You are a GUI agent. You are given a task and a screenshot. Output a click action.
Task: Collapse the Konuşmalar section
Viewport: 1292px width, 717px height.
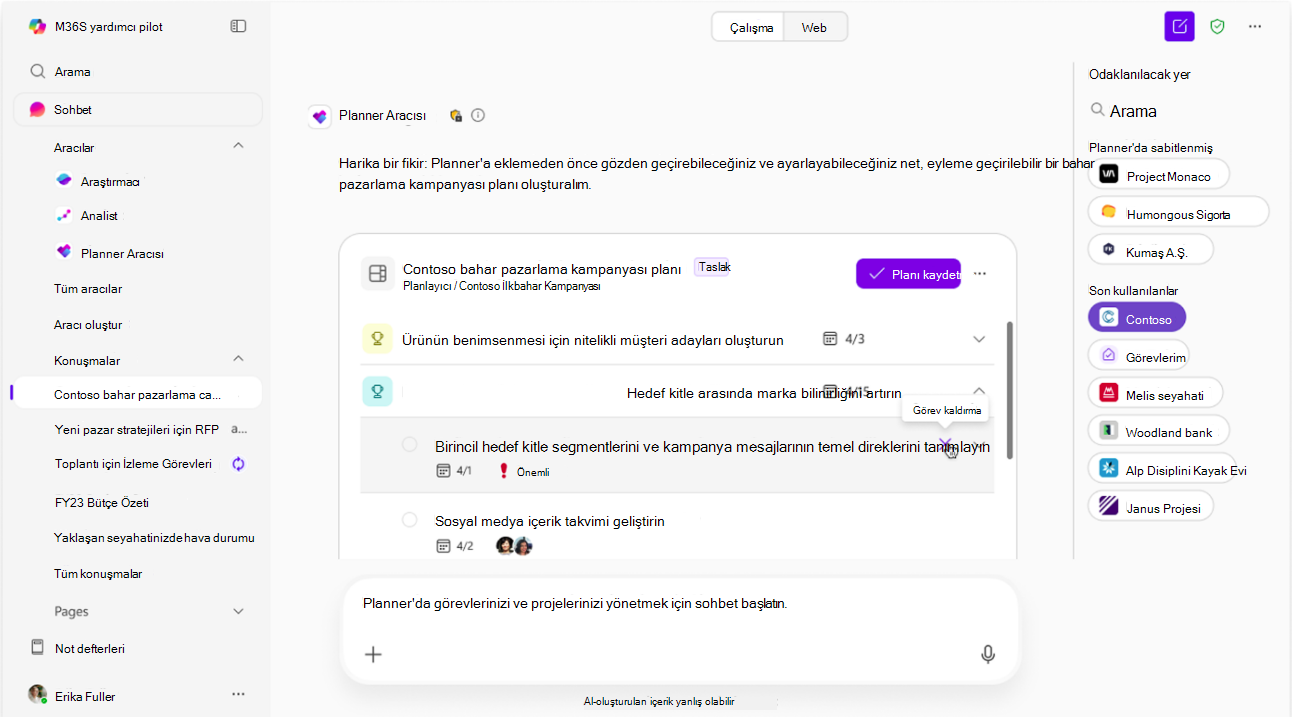[238, 358]
